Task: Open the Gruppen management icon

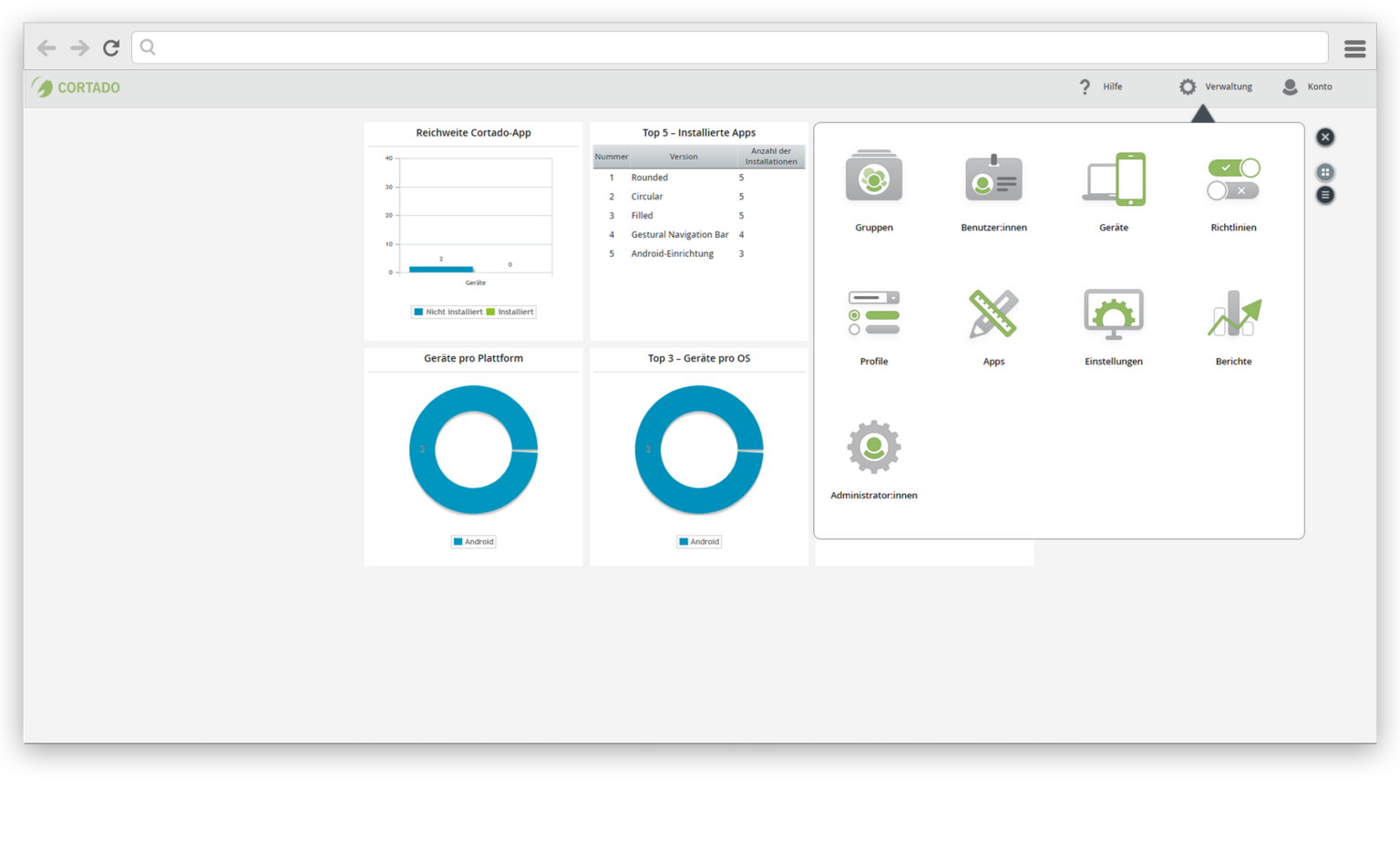Action: coord(873,179)
